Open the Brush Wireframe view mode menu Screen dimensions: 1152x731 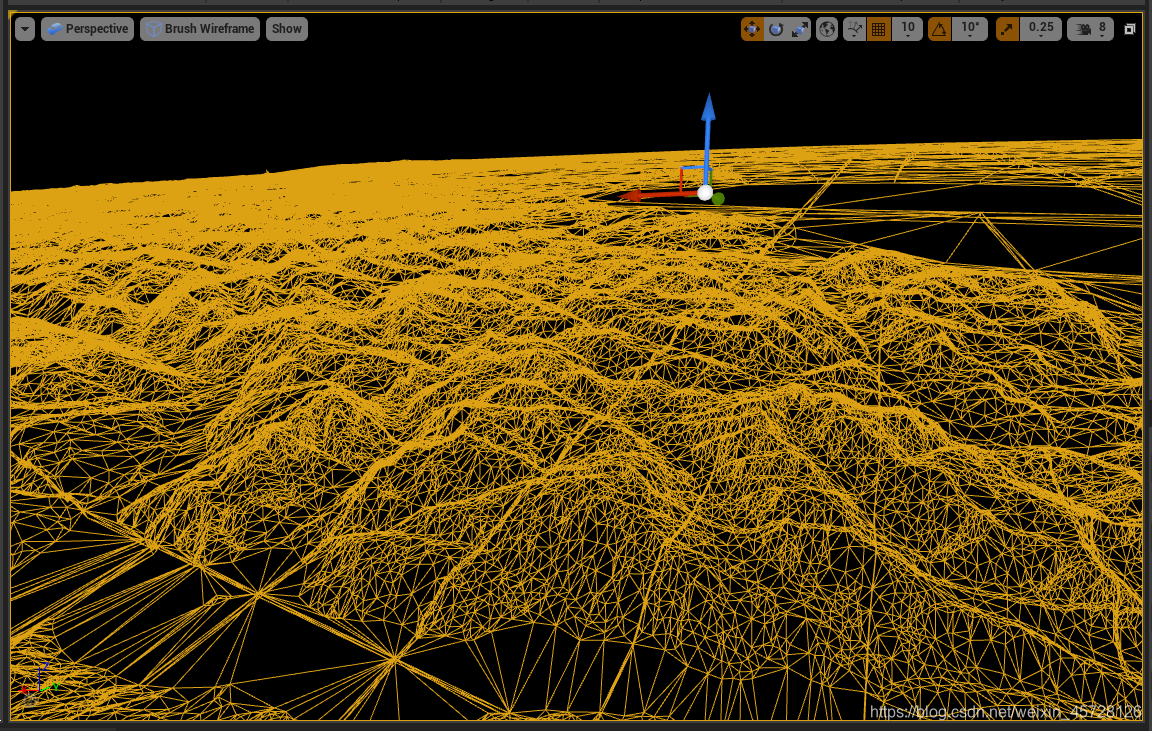click(200, 29)
